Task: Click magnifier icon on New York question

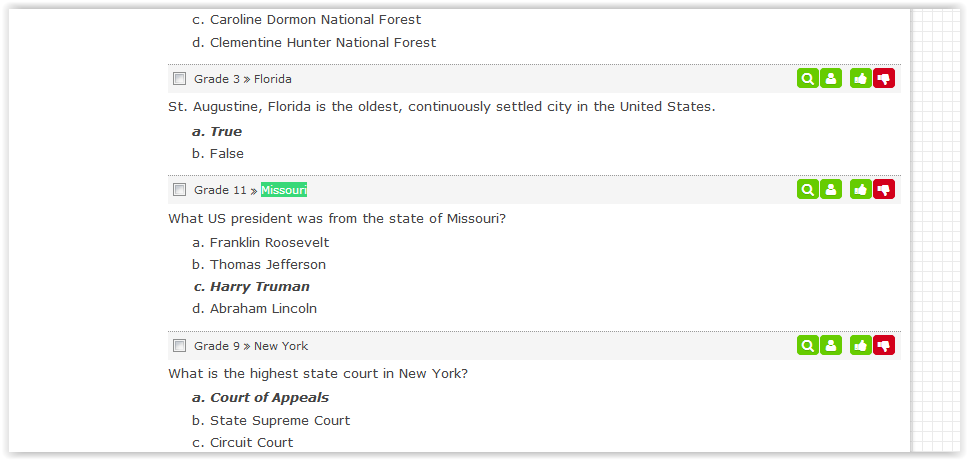Action: click(x=807, y=346)
